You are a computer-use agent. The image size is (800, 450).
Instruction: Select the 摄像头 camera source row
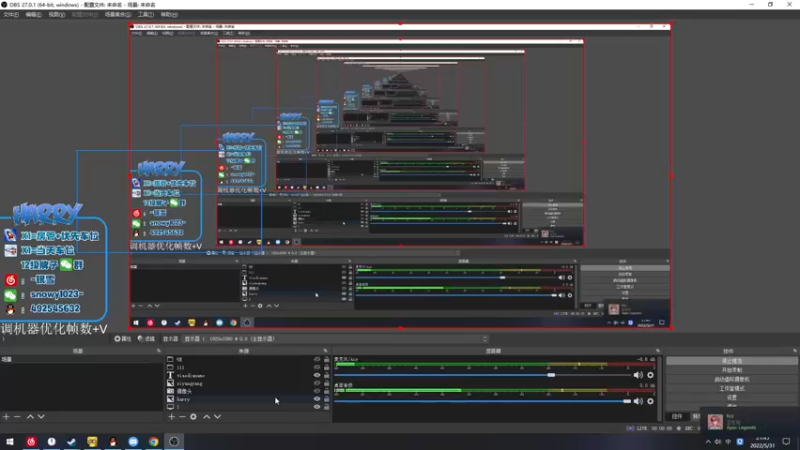click(x=247, y=391)
